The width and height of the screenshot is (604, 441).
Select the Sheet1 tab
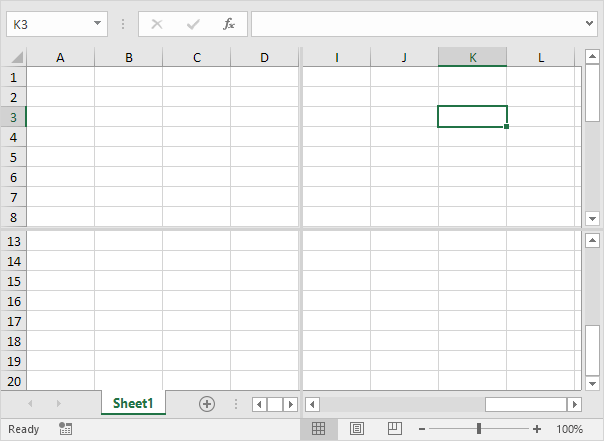(133, 404)
